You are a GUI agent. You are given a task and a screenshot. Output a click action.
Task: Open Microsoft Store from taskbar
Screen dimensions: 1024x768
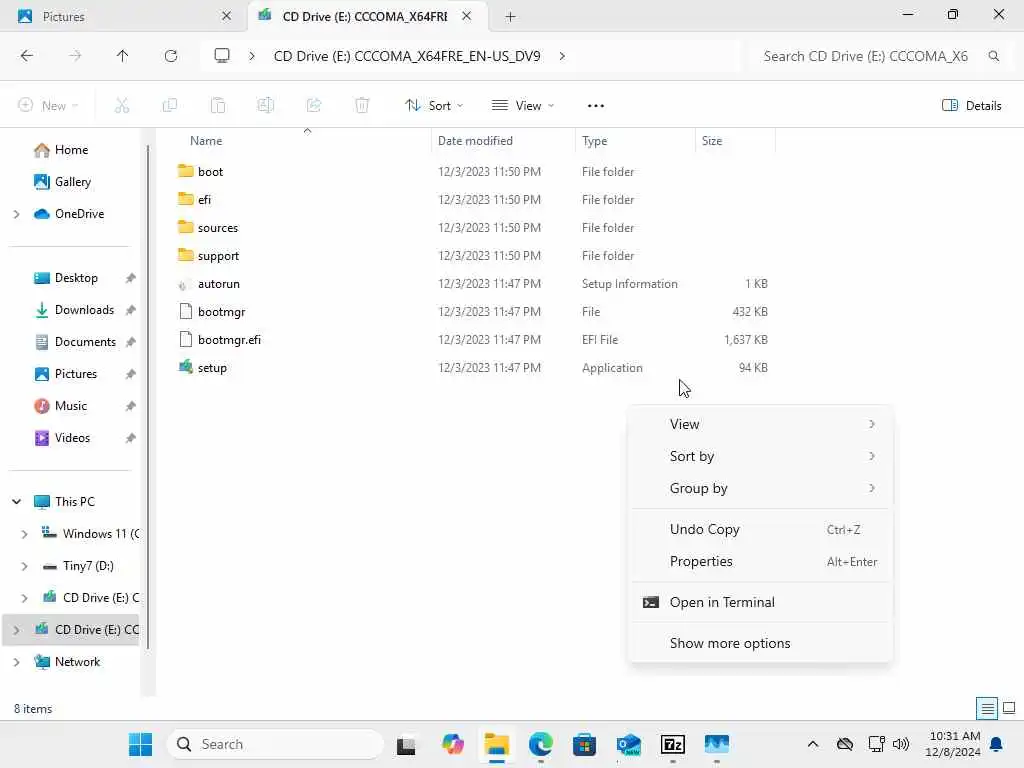[x=584, y=744]
